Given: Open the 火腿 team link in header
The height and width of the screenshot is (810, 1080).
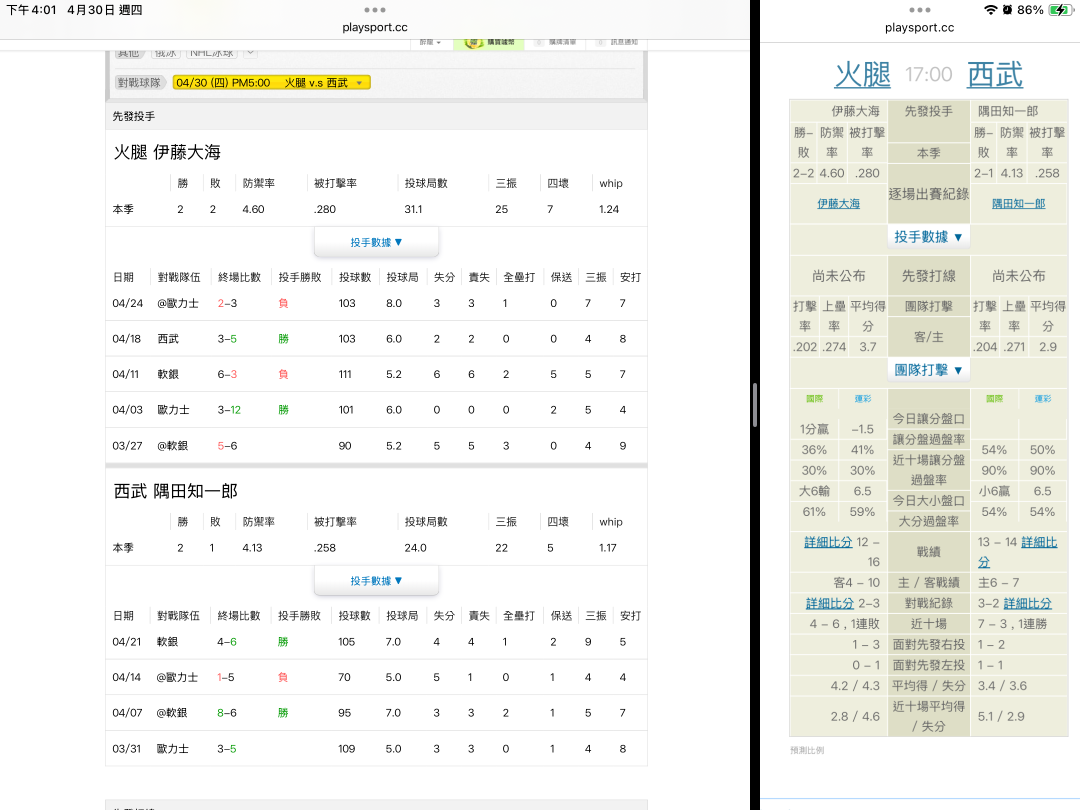Looking at the screenshot, I should tap(862, 74).
